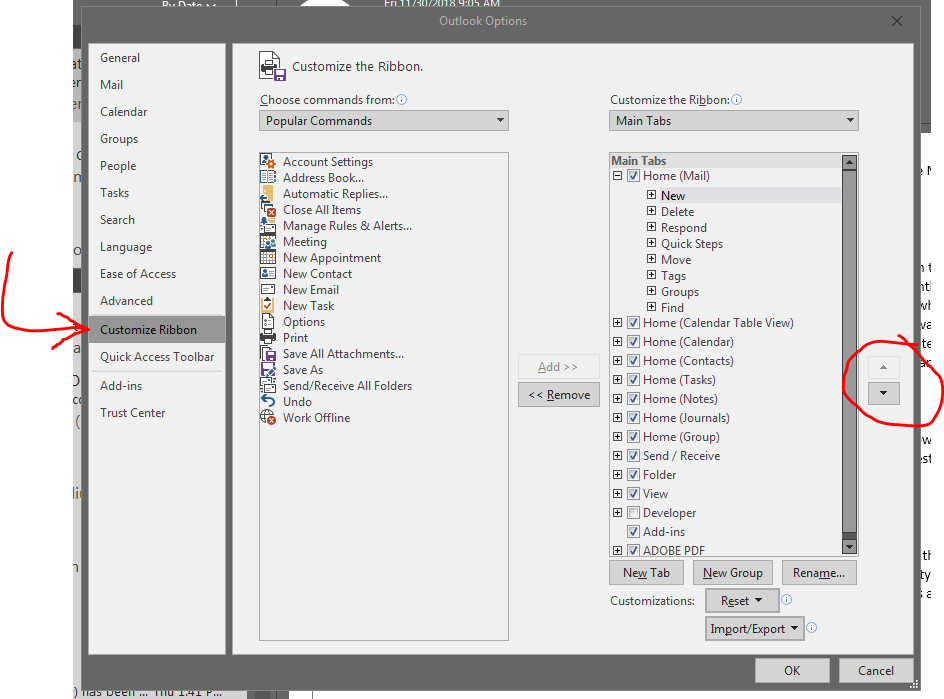The height and width of the screenshot is (699, 944).
Task: Expand the Quick Steps group node
Action: (x=651, y=243)
